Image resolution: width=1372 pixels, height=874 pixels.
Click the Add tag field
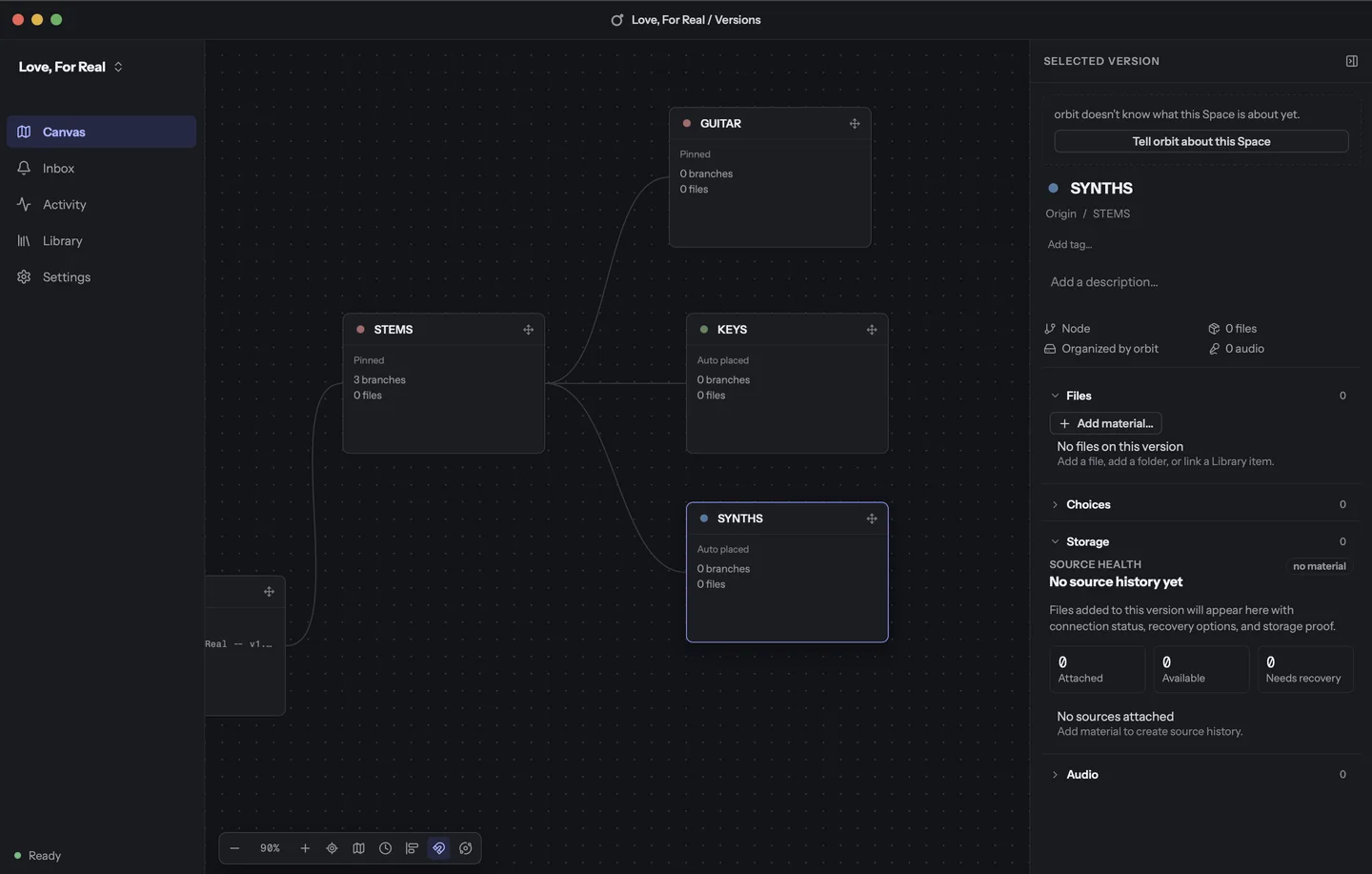[1069, 244]
